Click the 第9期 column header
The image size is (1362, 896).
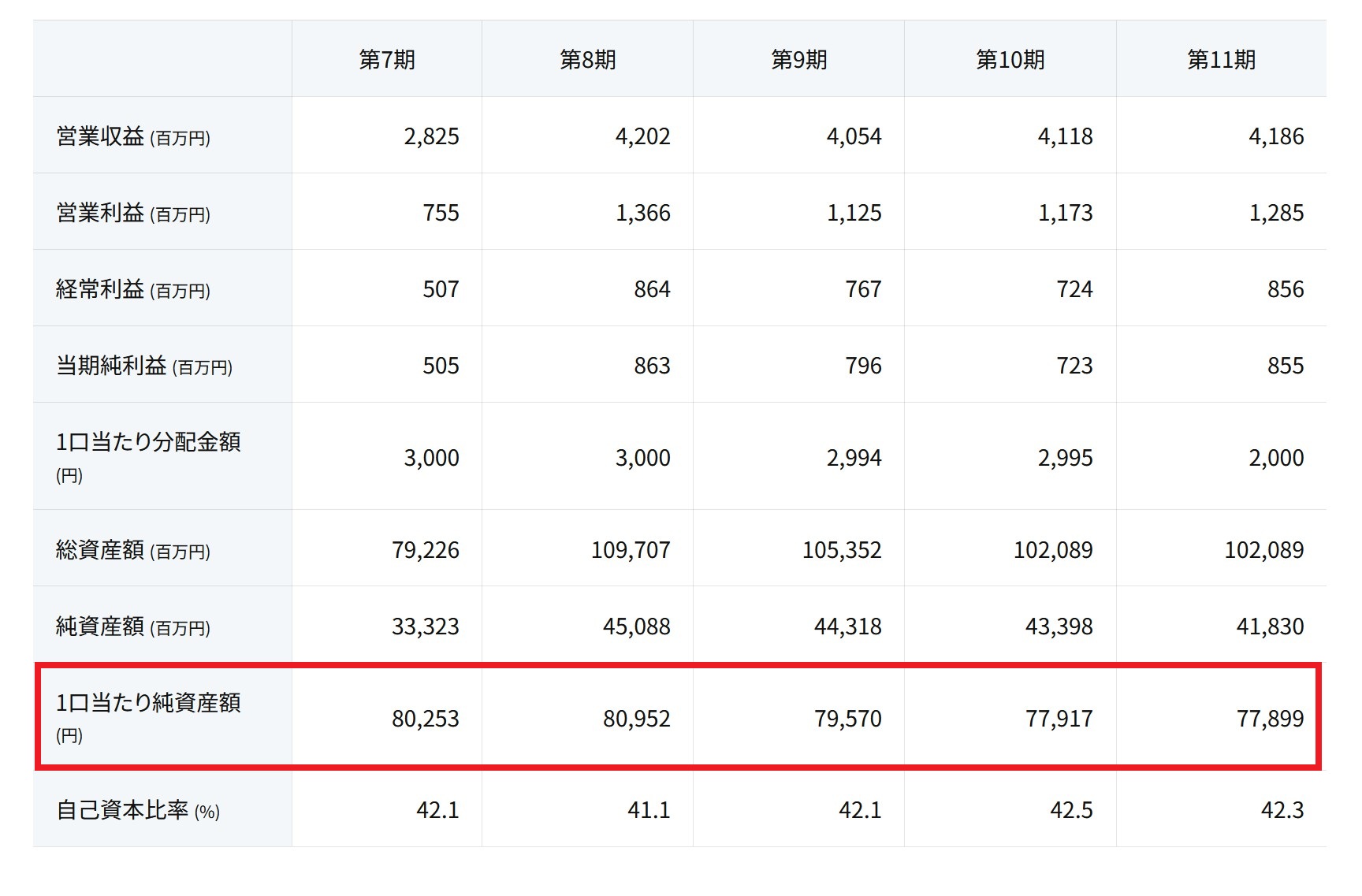point(798,60)
